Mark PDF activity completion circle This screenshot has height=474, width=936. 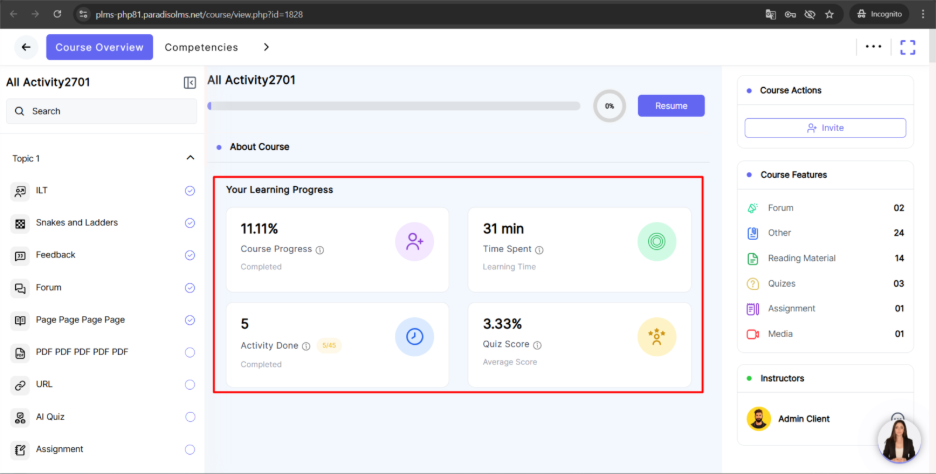pos(190,352)
